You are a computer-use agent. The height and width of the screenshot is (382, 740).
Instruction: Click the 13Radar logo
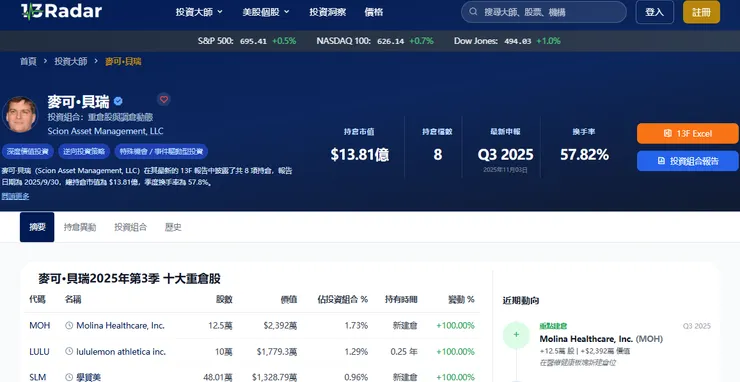pos(61,11)
